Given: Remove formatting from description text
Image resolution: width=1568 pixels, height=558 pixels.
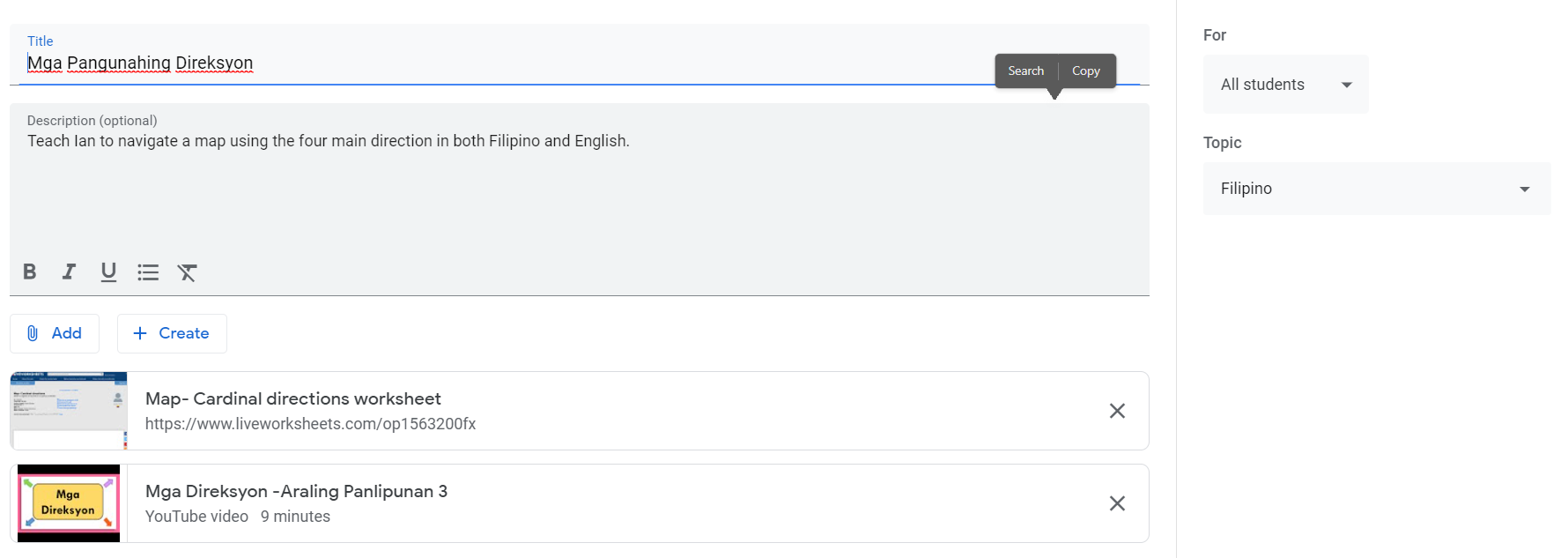Looking at the screenshot, I should tap(187, 272).
